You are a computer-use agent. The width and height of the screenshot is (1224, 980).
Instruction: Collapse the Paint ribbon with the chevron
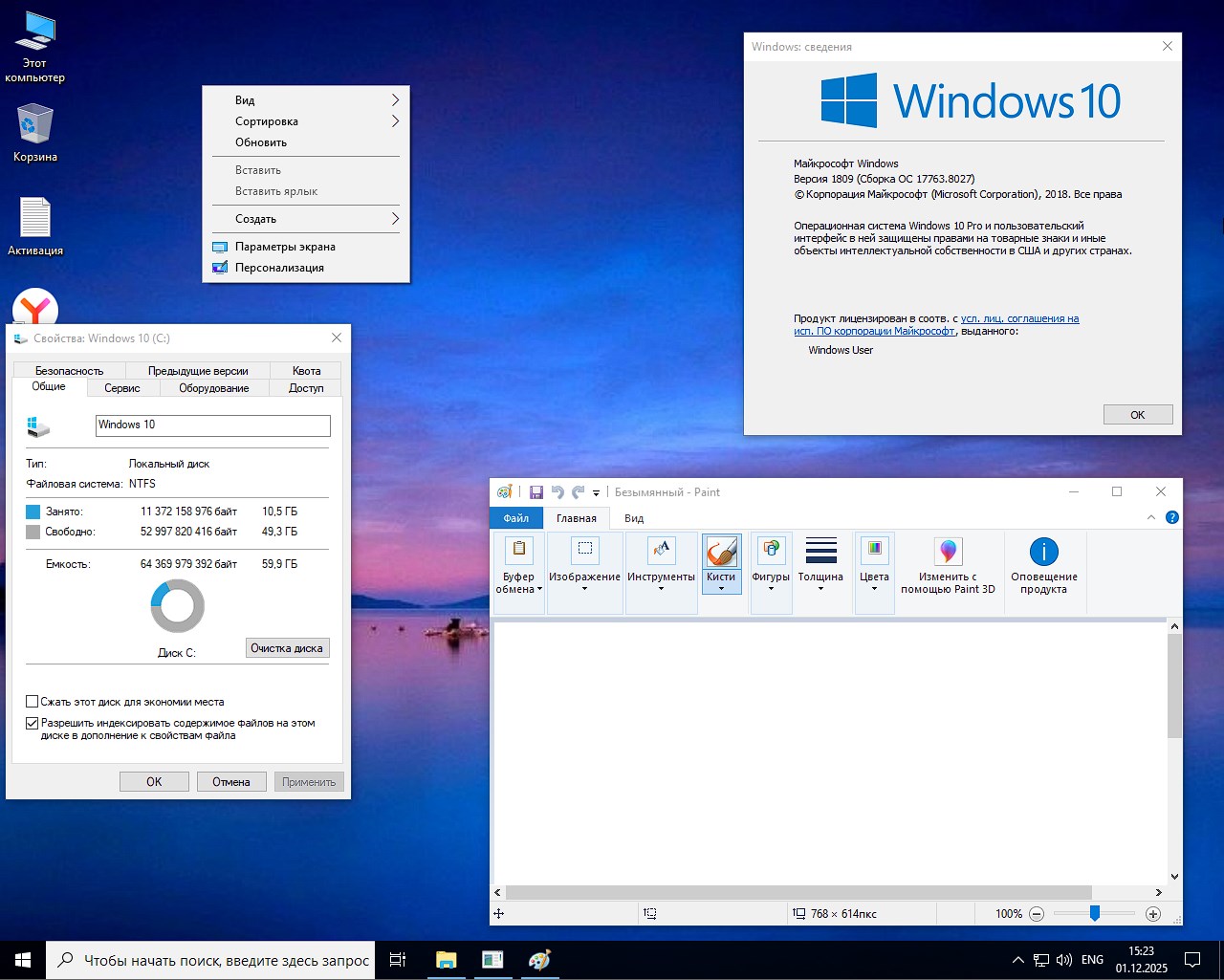point(1151,517)
